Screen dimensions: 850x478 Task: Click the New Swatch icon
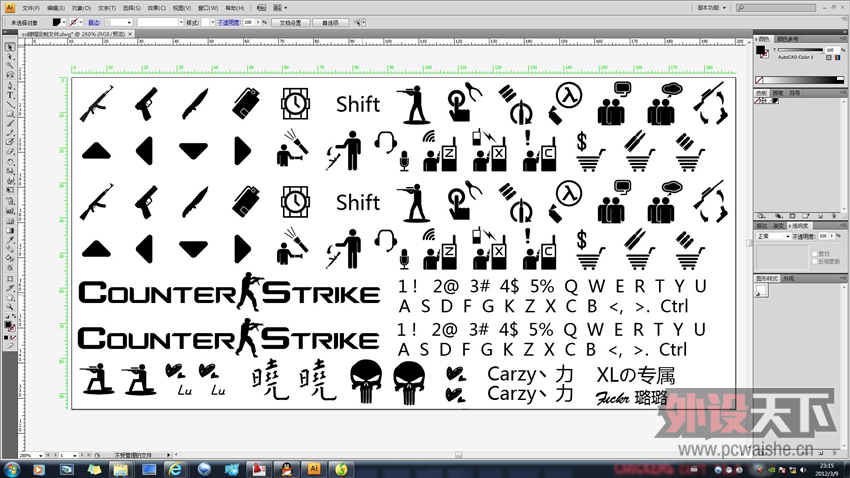point(819,216)
